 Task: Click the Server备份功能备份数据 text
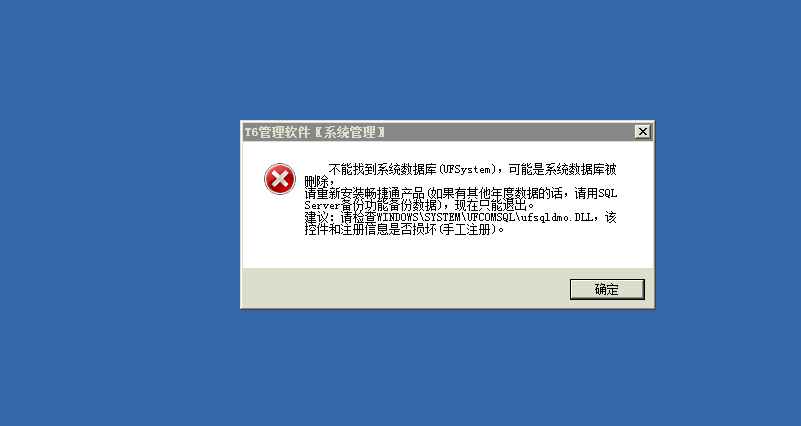tap(370, 205)
